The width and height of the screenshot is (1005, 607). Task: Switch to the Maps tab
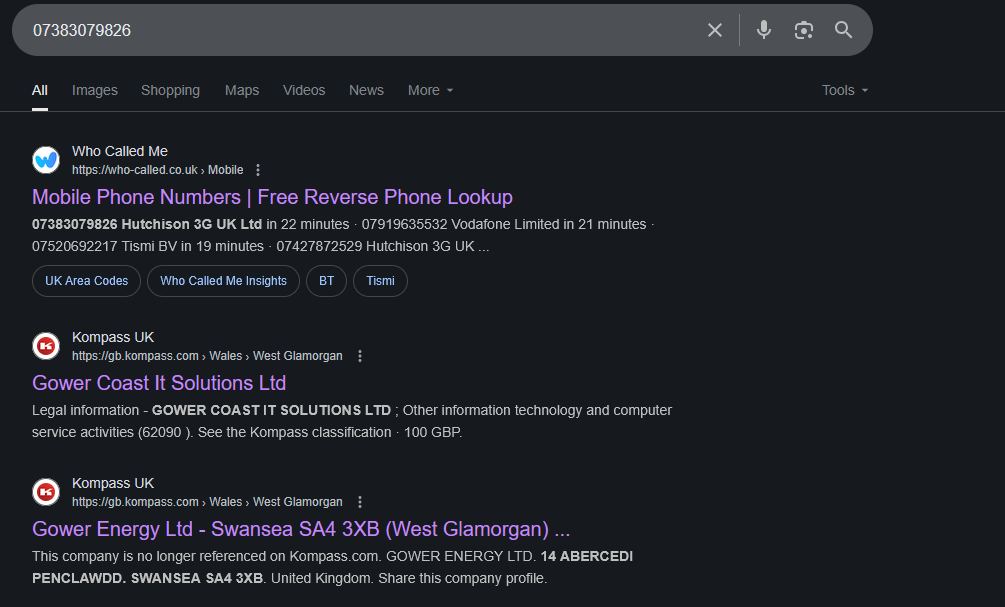click(242, 90)
